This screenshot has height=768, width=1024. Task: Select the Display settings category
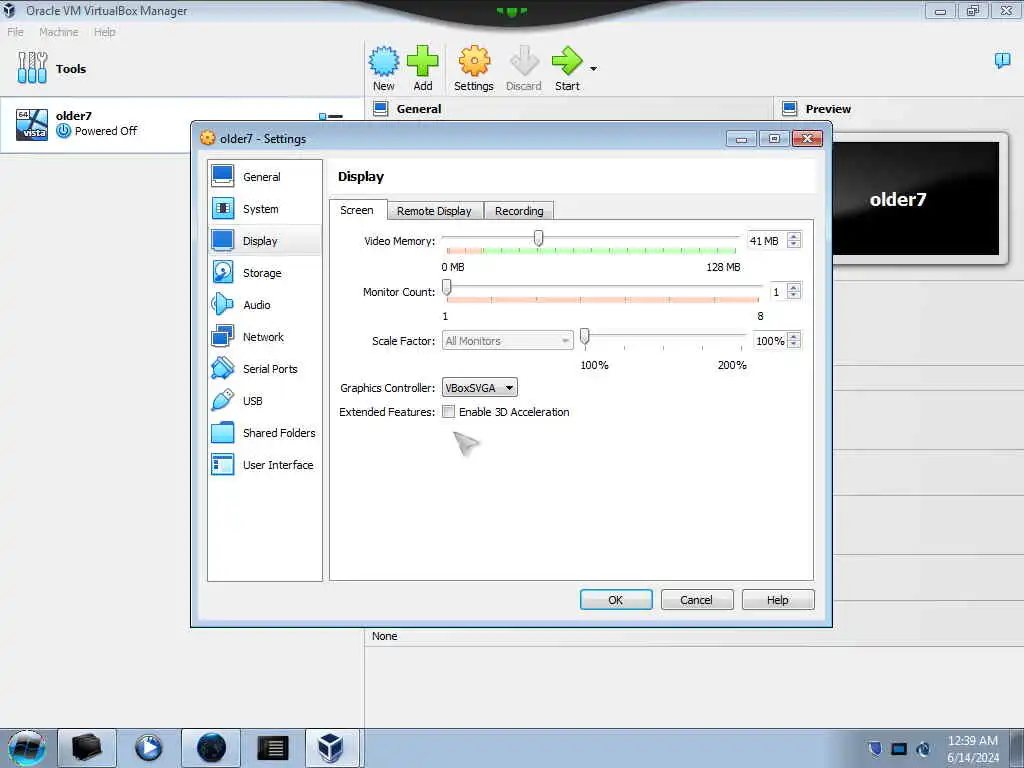tap(264, 240)
